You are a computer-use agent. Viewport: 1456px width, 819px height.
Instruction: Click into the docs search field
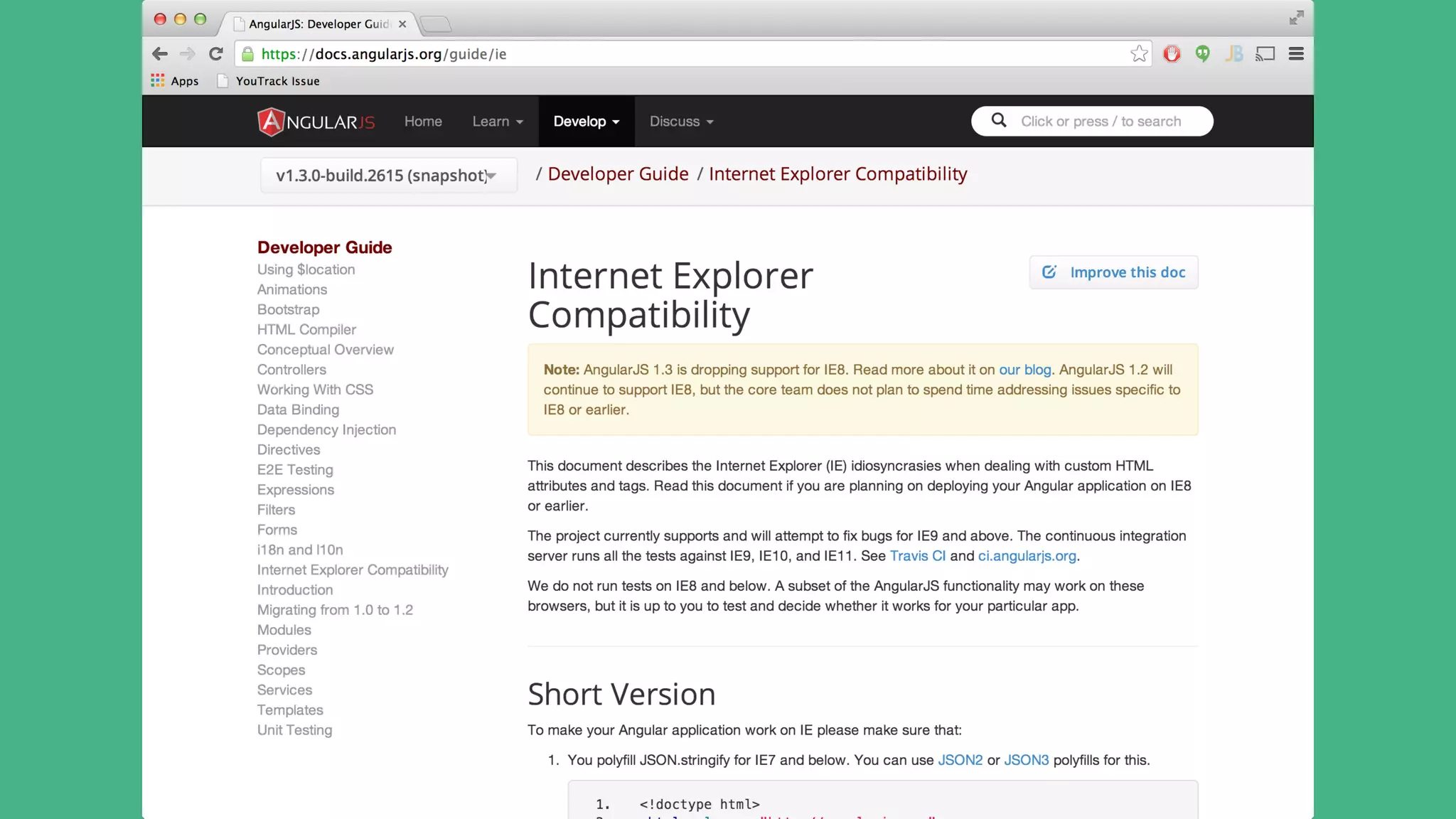(x=1101, y=122)
